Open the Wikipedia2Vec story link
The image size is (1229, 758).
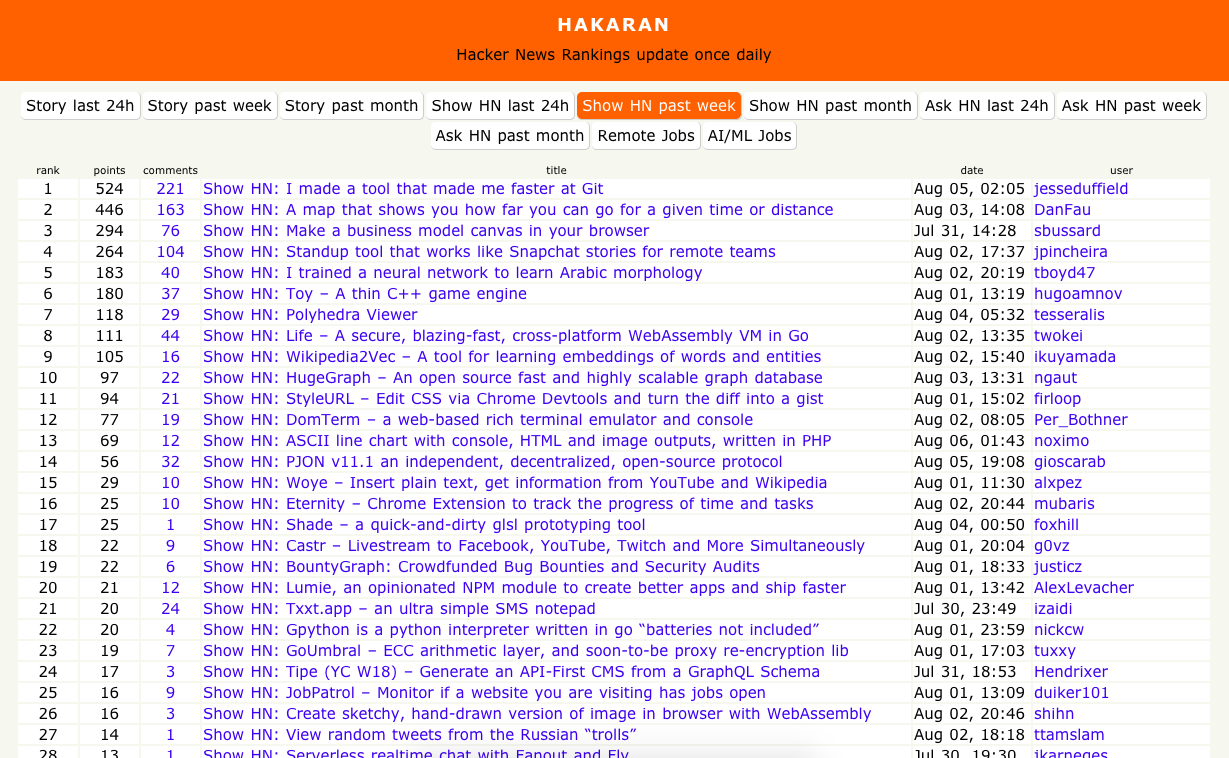(511, 356)
